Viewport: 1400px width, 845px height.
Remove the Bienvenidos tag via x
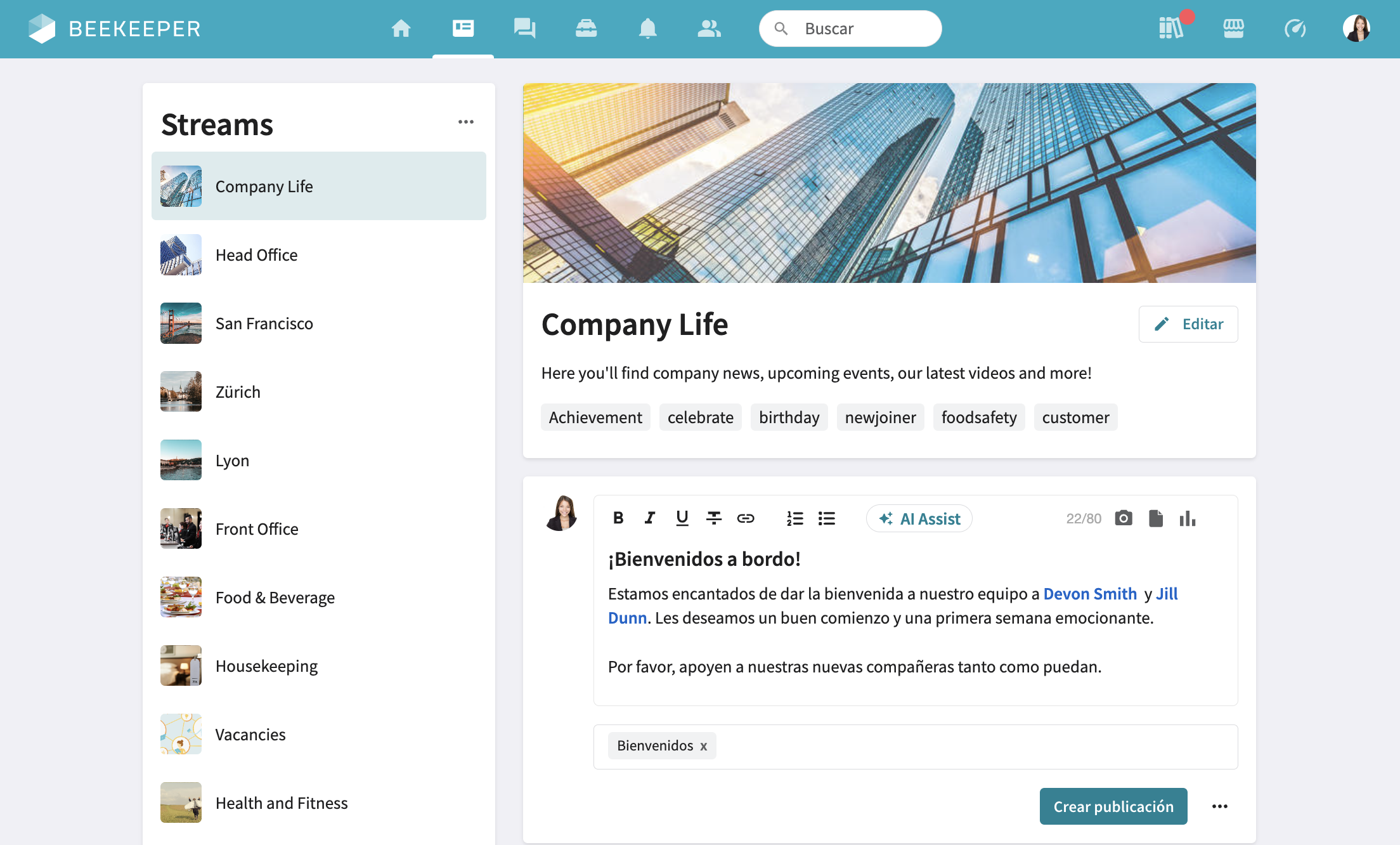point(703,746)
